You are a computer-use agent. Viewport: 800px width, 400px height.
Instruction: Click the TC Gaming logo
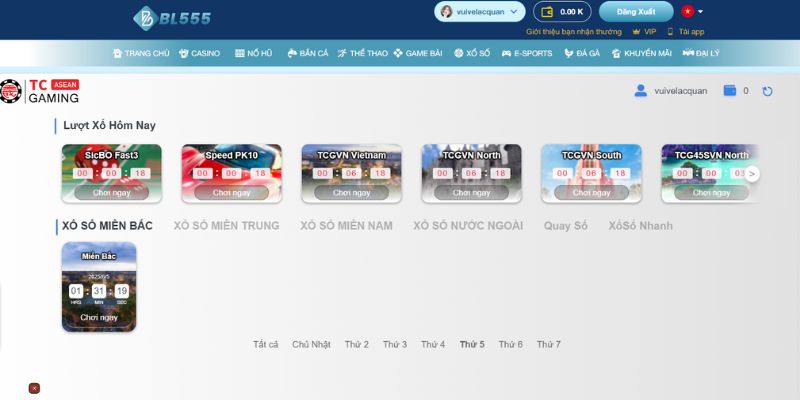pos(40,91)
